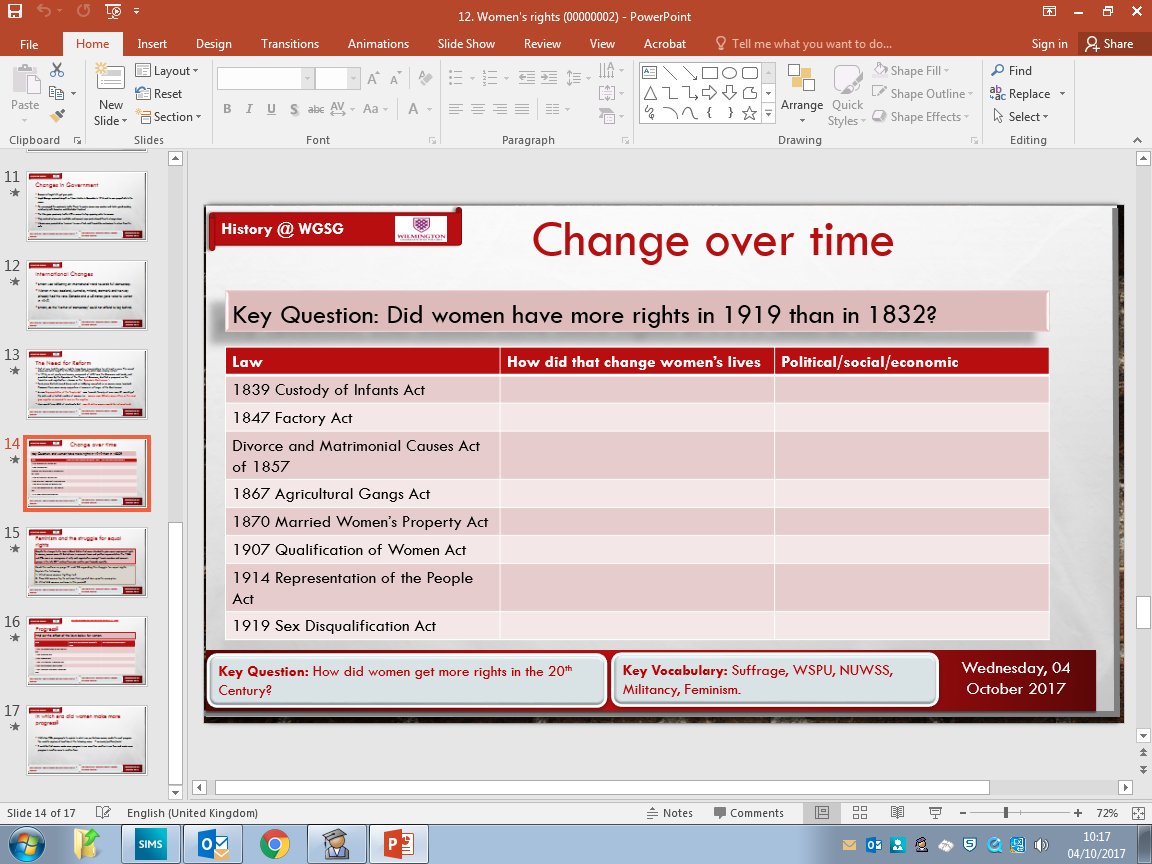This screenshot has height=864, width=1152.
Task: Open the font size dropdown arrow
Action: coord(353,78)
